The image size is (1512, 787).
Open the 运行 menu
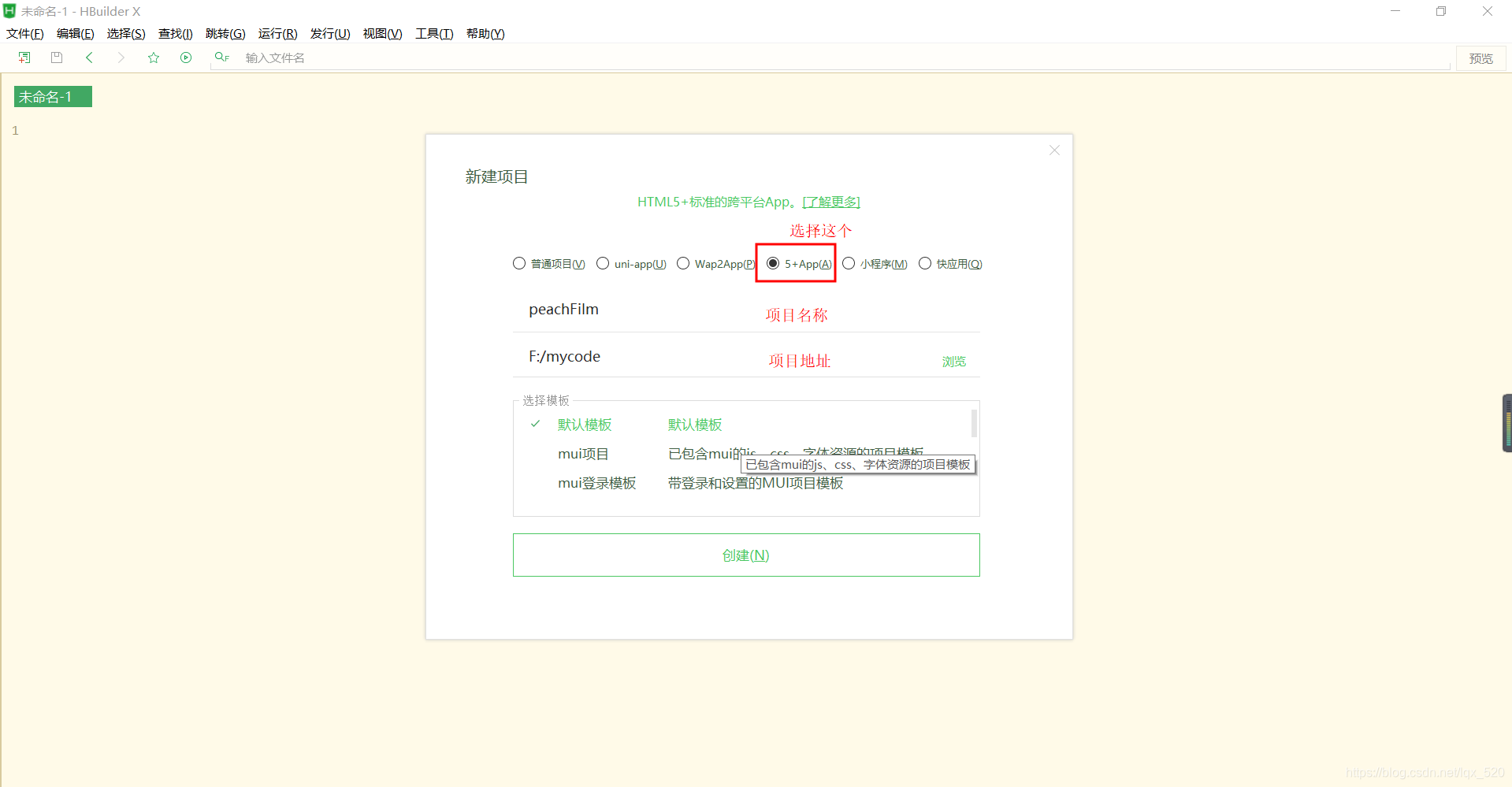pos(277,34)
